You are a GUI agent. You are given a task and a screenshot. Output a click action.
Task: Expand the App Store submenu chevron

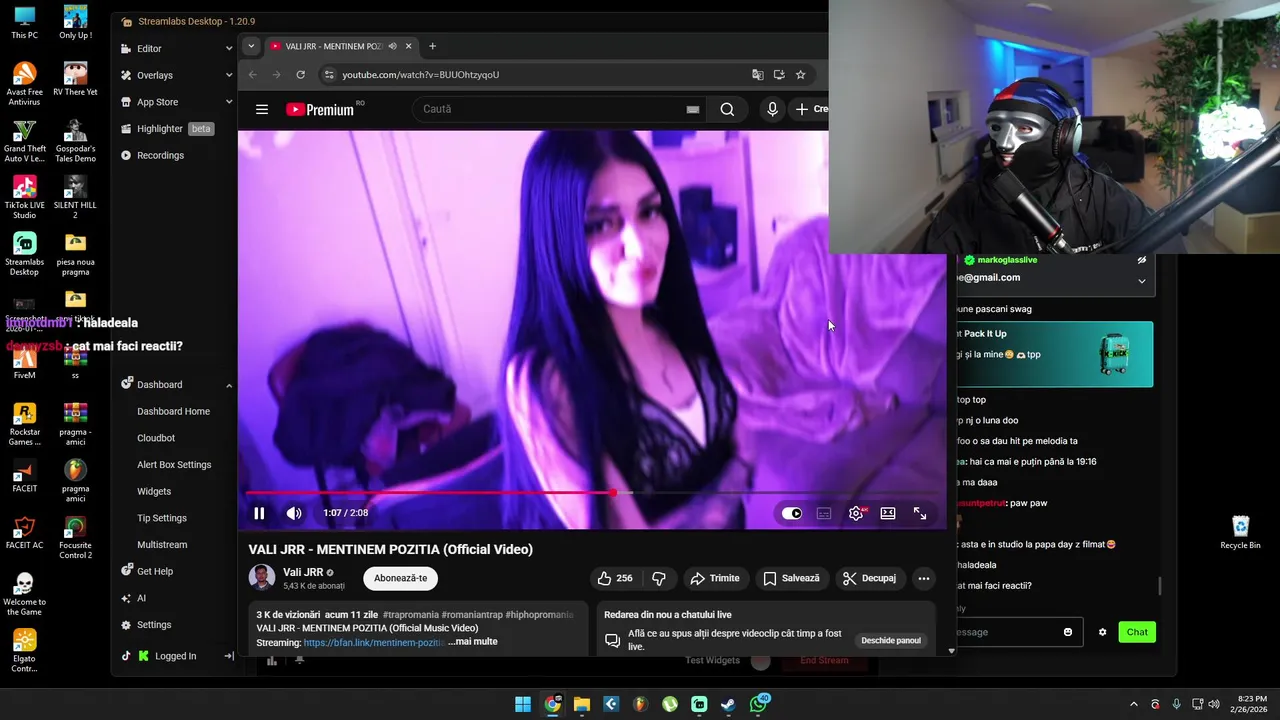pyautogui.click(x=228, y=102)
